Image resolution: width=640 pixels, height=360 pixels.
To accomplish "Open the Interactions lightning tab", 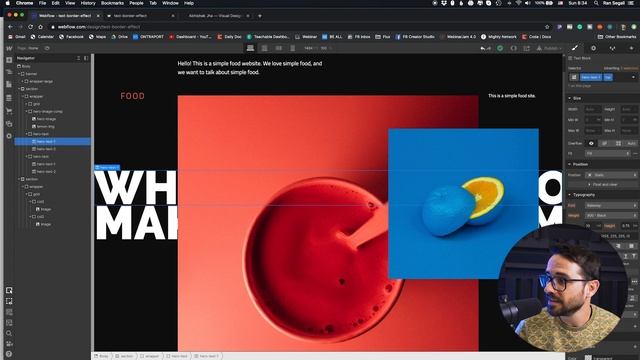I will click(631, 48).
